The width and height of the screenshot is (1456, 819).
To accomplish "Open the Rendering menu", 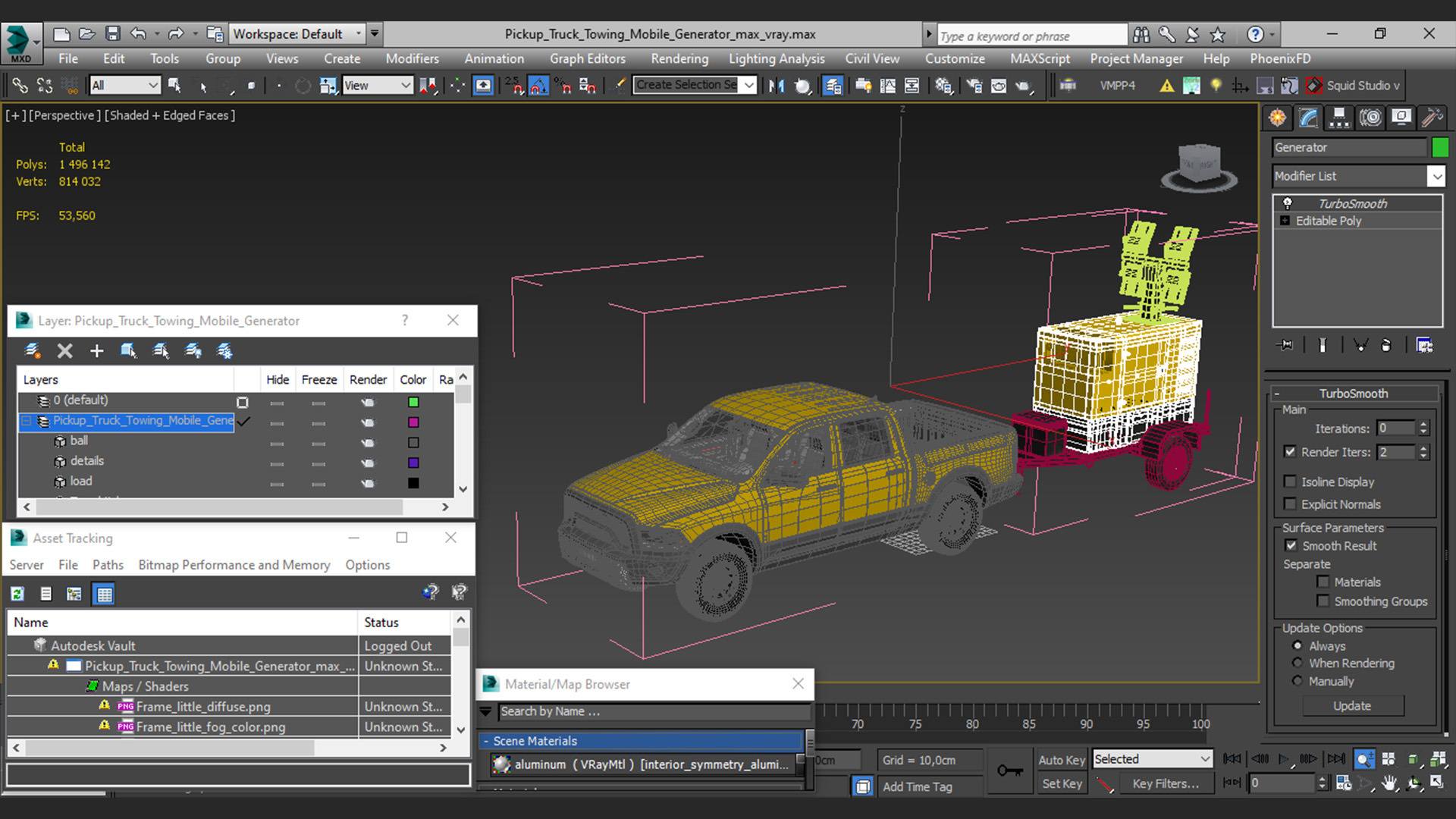I will (x=679, y=58).
